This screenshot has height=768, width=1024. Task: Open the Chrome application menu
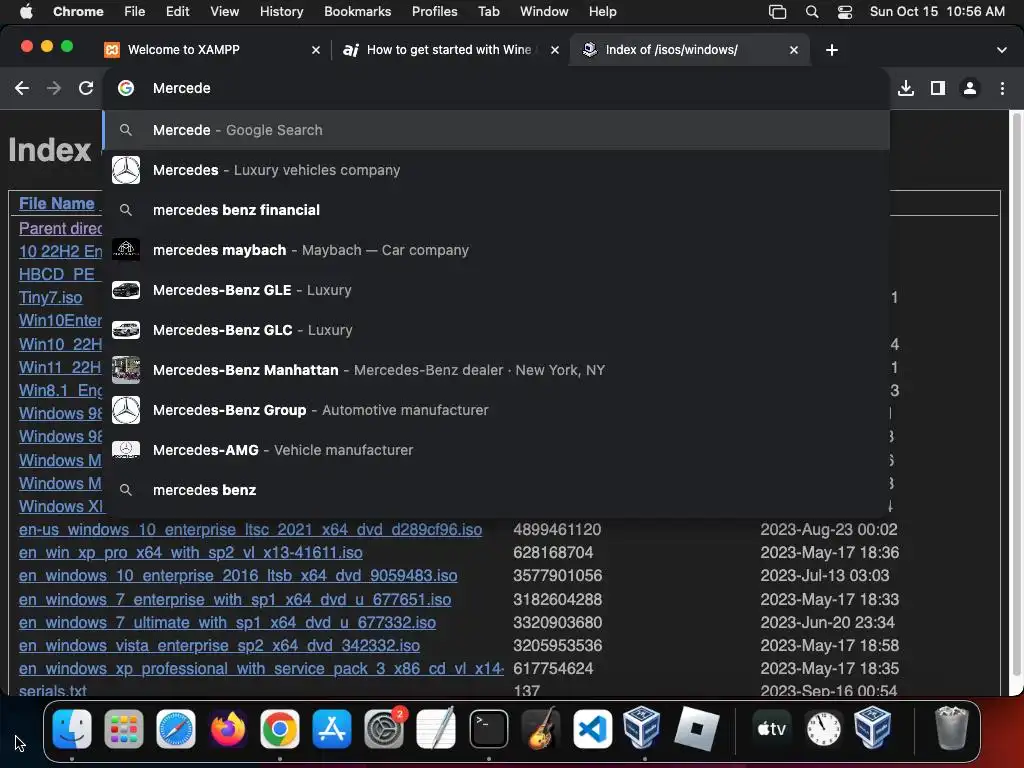pyautogui.click(x=78, y=12)
